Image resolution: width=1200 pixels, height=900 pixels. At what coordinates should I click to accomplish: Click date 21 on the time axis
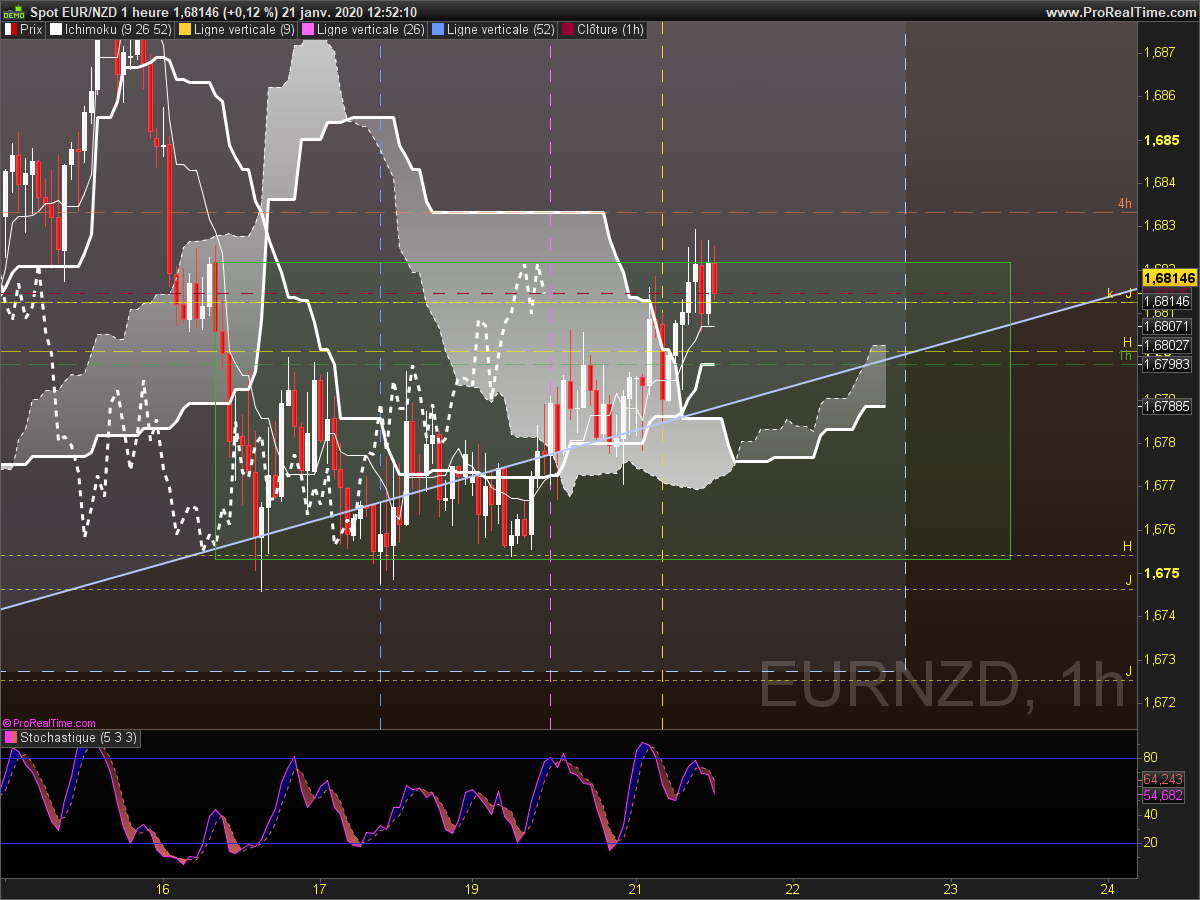tap(635, 888)
